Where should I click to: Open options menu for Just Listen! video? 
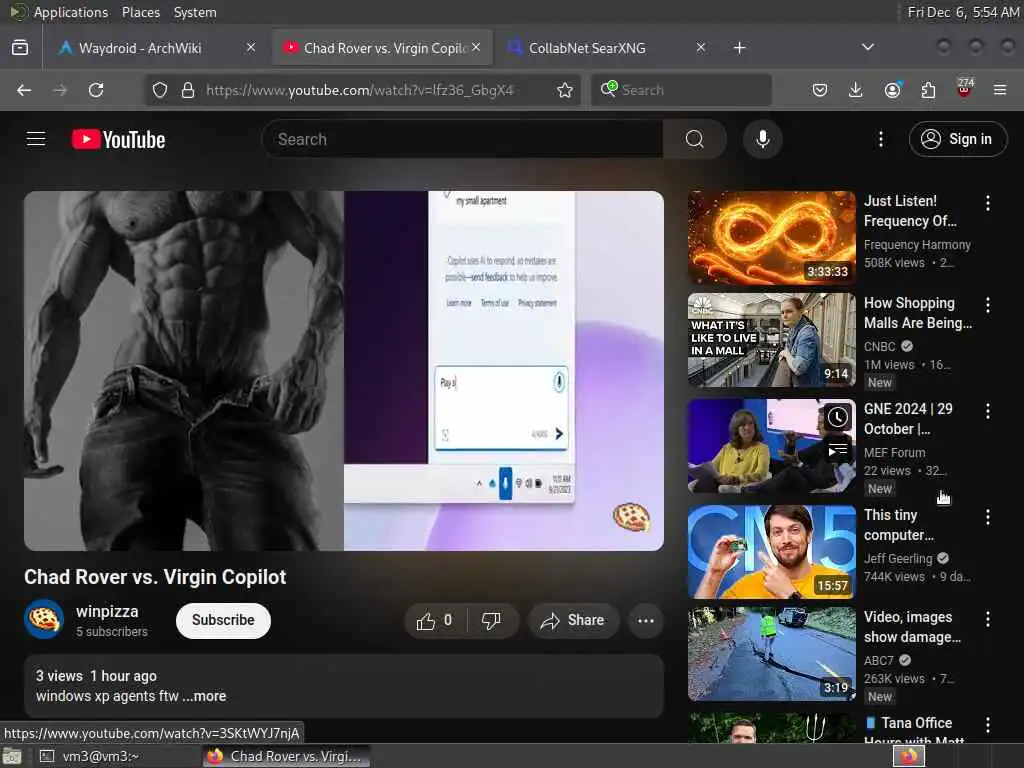pyautogui.click(x=987, y=203)
